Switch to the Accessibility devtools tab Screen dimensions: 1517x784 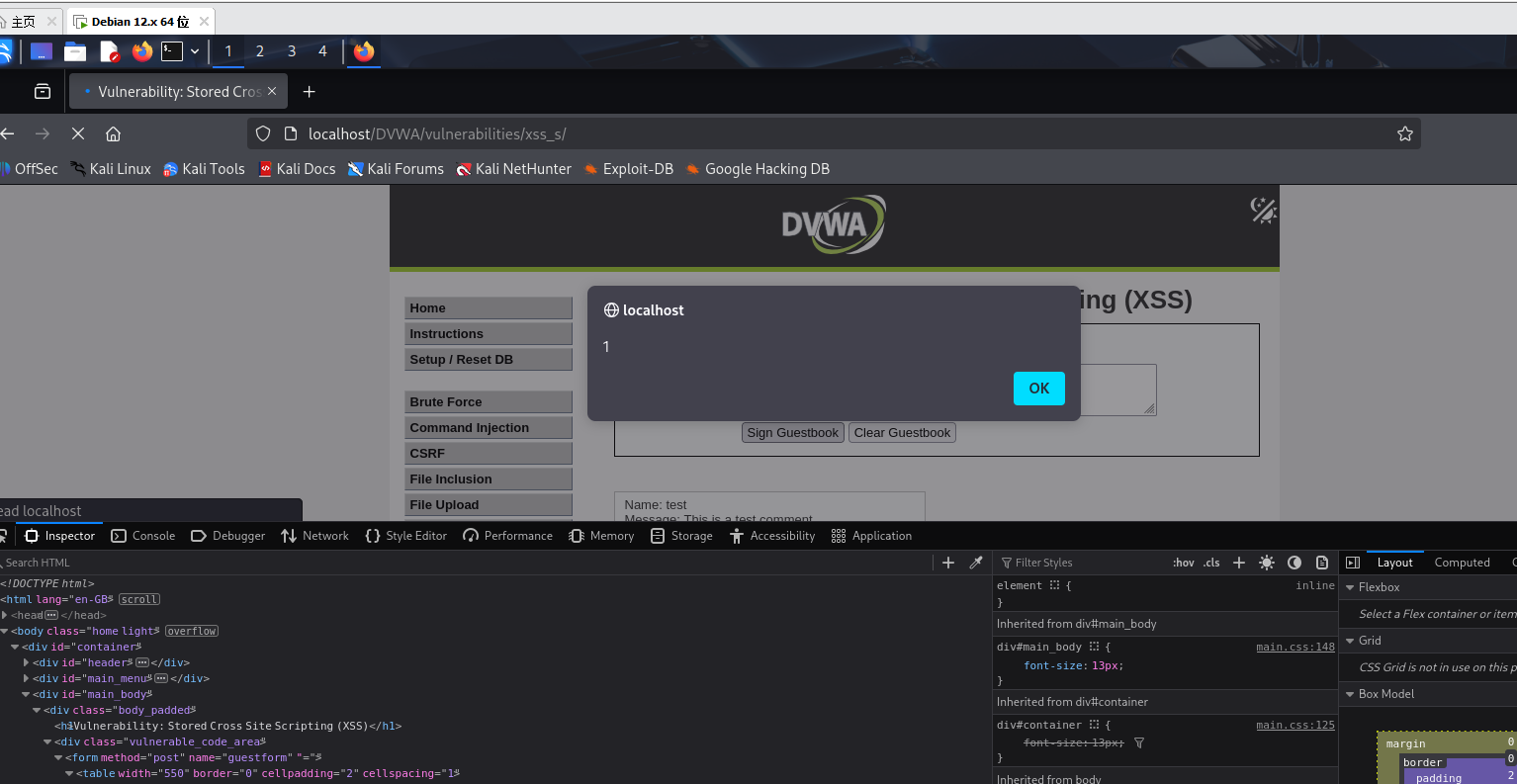pos(772,536)
